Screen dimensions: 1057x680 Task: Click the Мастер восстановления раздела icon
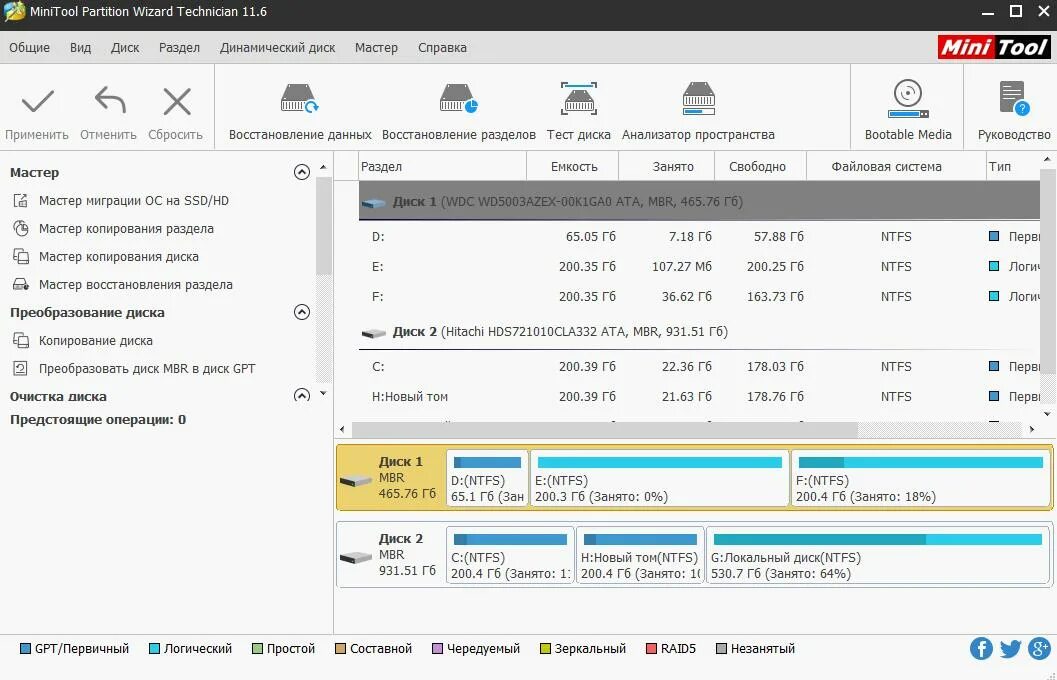21,284
